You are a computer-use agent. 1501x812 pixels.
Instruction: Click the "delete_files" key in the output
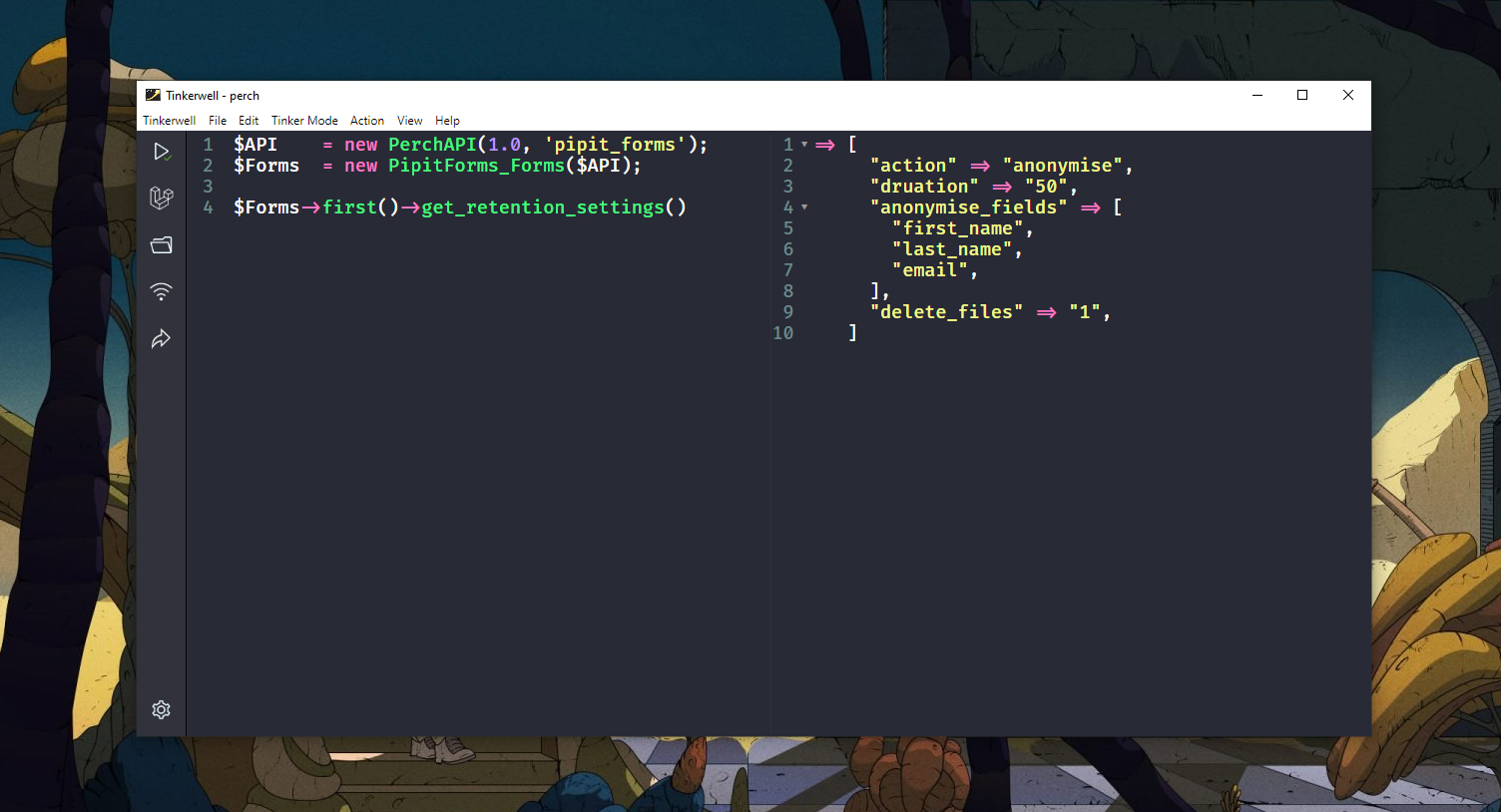click(946, 312)
